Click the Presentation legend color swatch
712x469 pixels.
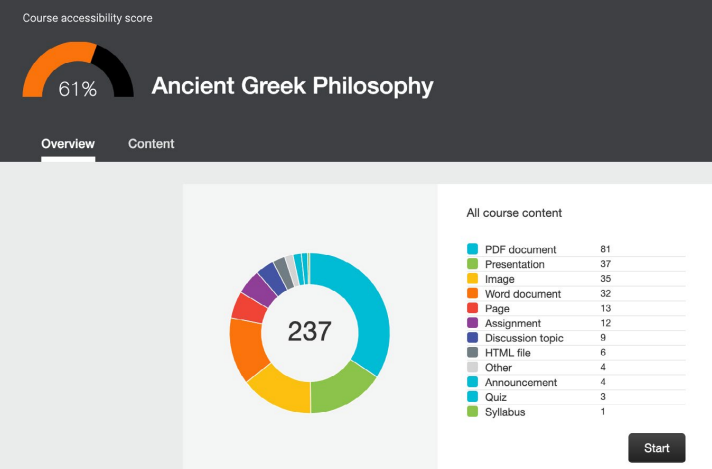(472, 264)
